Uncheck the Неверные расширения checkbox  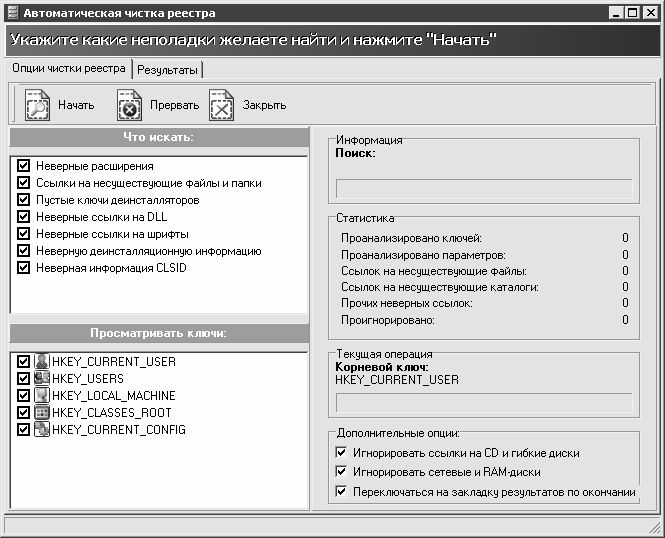click(23, 166)
